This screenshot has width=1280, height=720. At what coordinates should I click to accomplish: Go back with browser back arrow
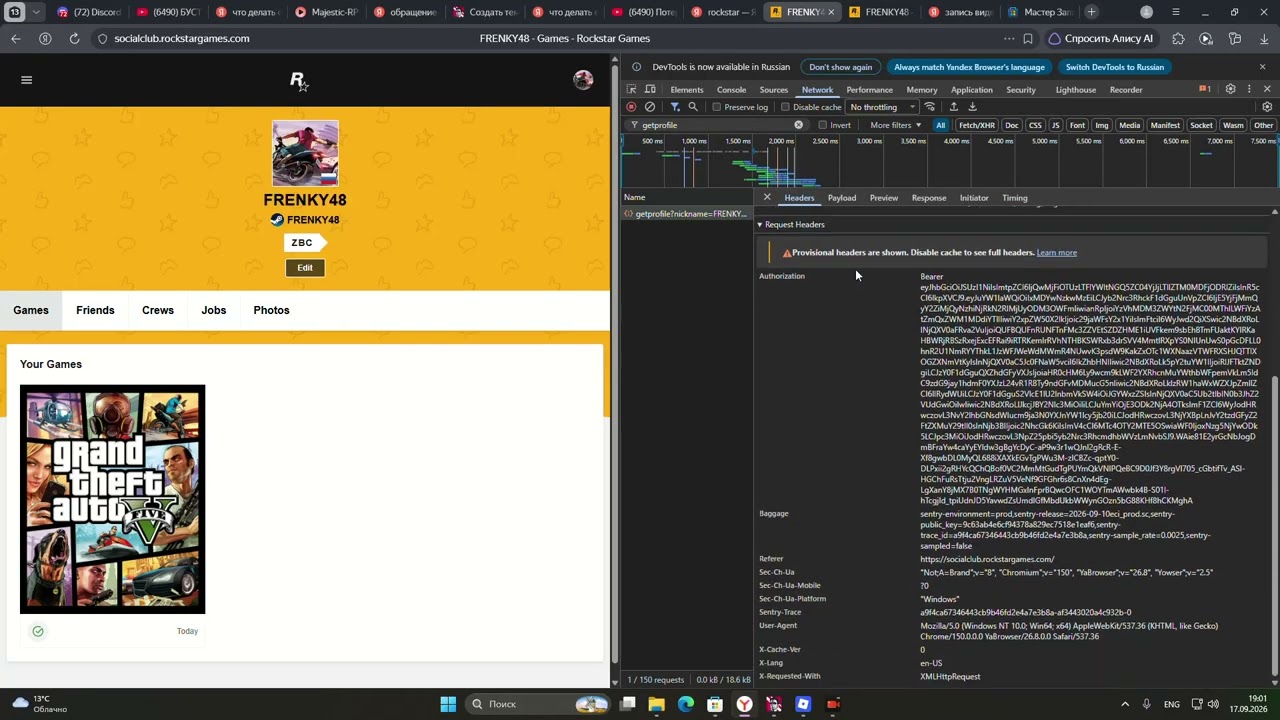click(x=16, y=39)
